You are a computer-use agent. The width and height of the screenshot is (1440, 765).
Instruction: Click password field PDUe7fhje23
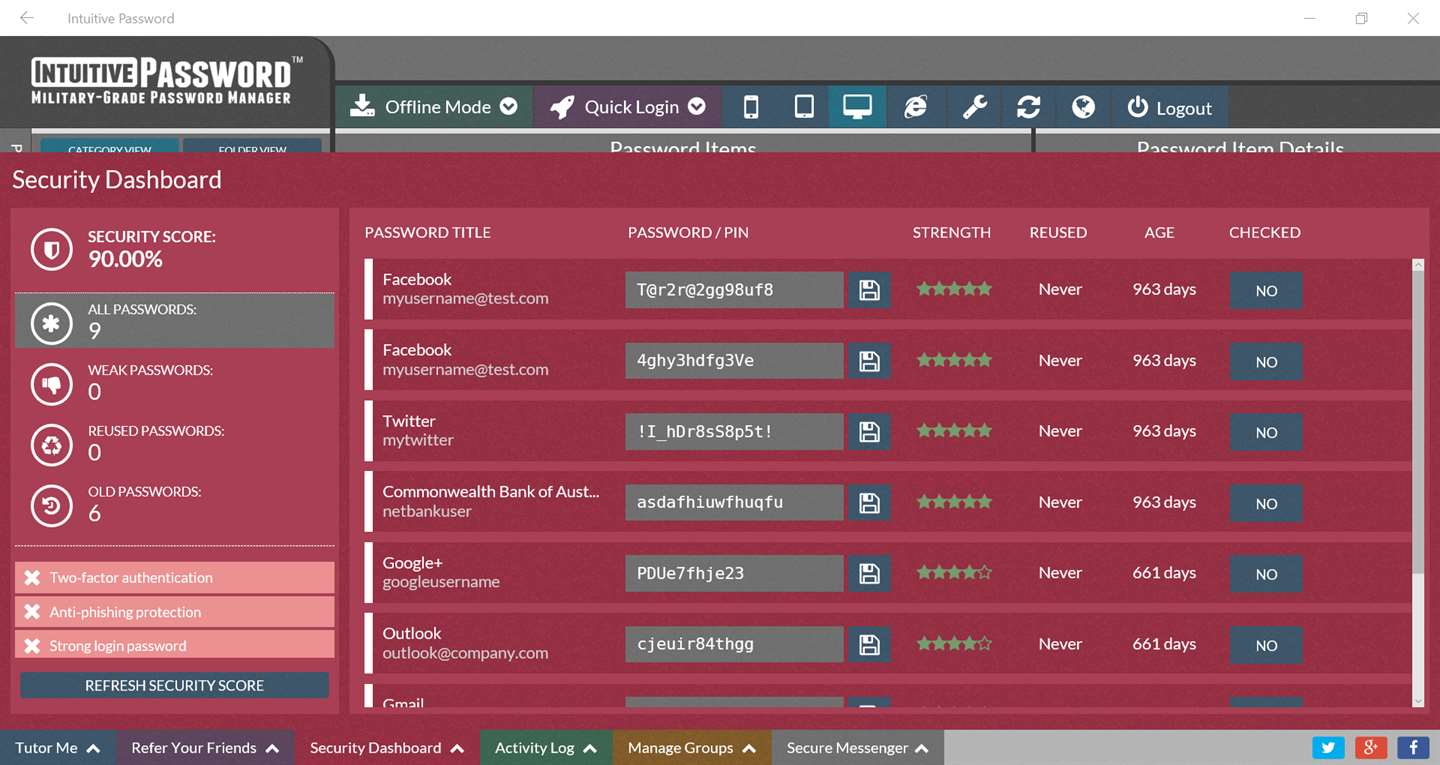735,574
